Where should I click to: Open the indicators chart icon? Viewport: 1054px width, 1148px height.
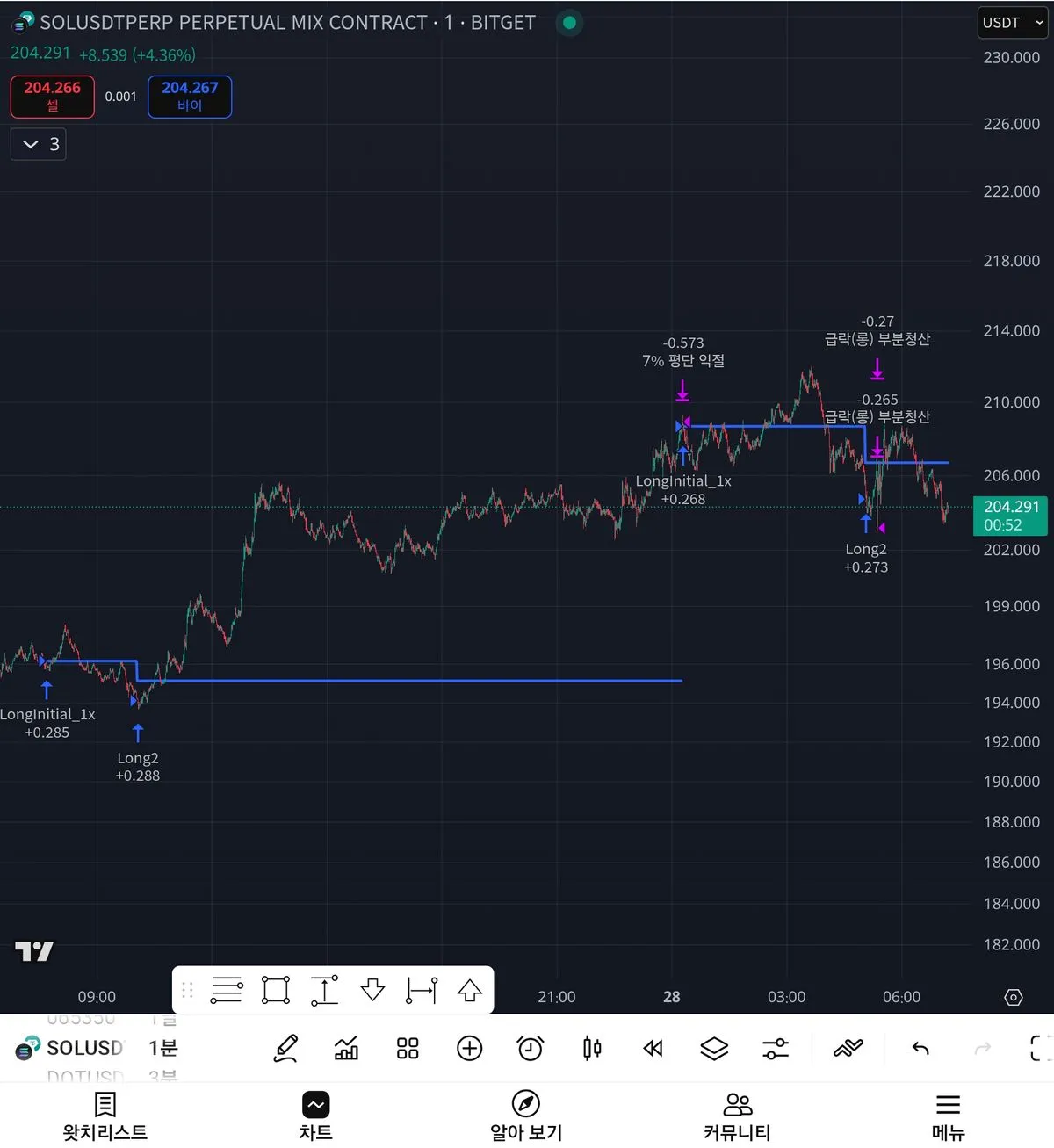click(347, 1048)
